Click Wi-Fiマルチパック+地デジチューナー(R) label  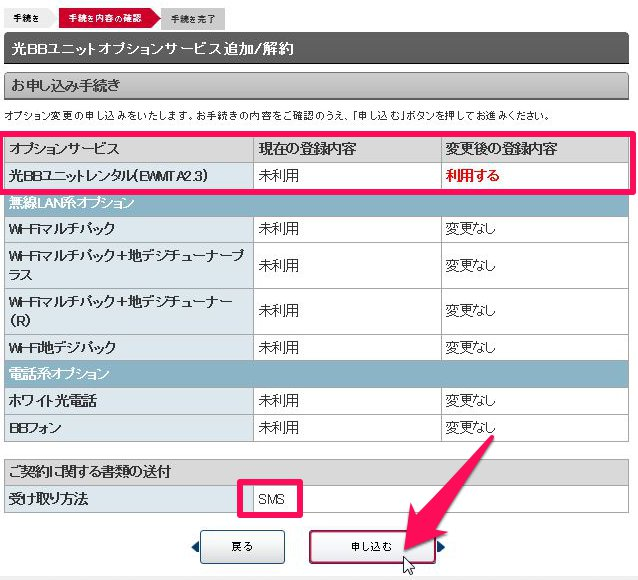pos(120,311)
